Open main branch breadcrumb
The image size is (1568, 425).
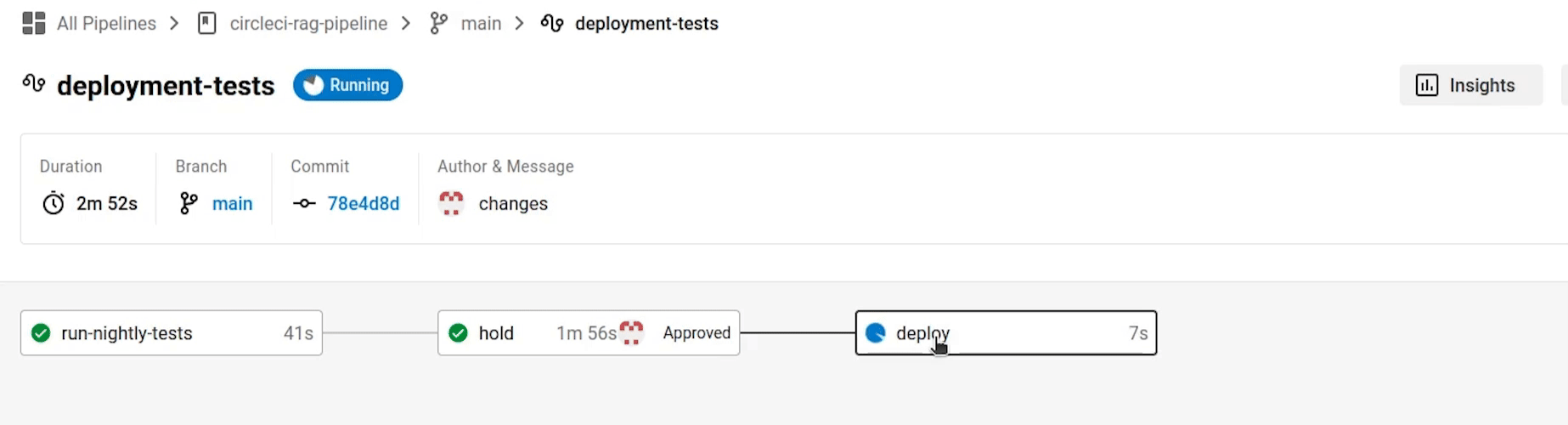coord(481,24)
